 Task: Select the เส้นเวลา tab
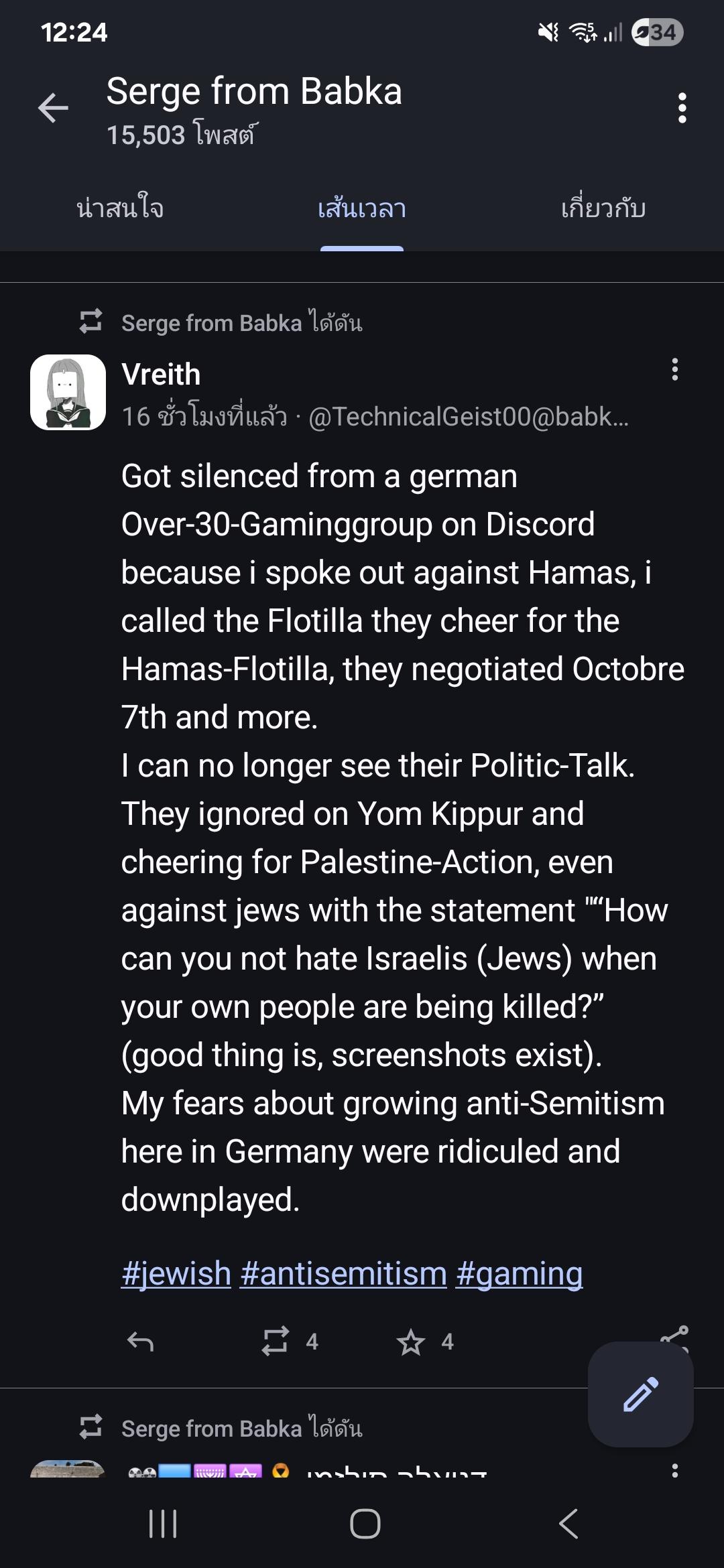pyautogui.click(x=362, y=208)
